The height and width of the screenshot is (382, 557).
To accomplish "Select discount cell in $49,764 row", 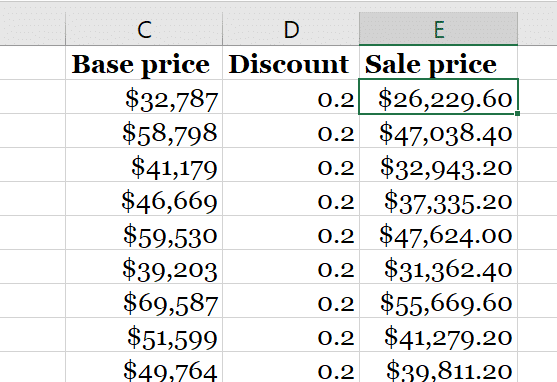I will coord(291,367).
